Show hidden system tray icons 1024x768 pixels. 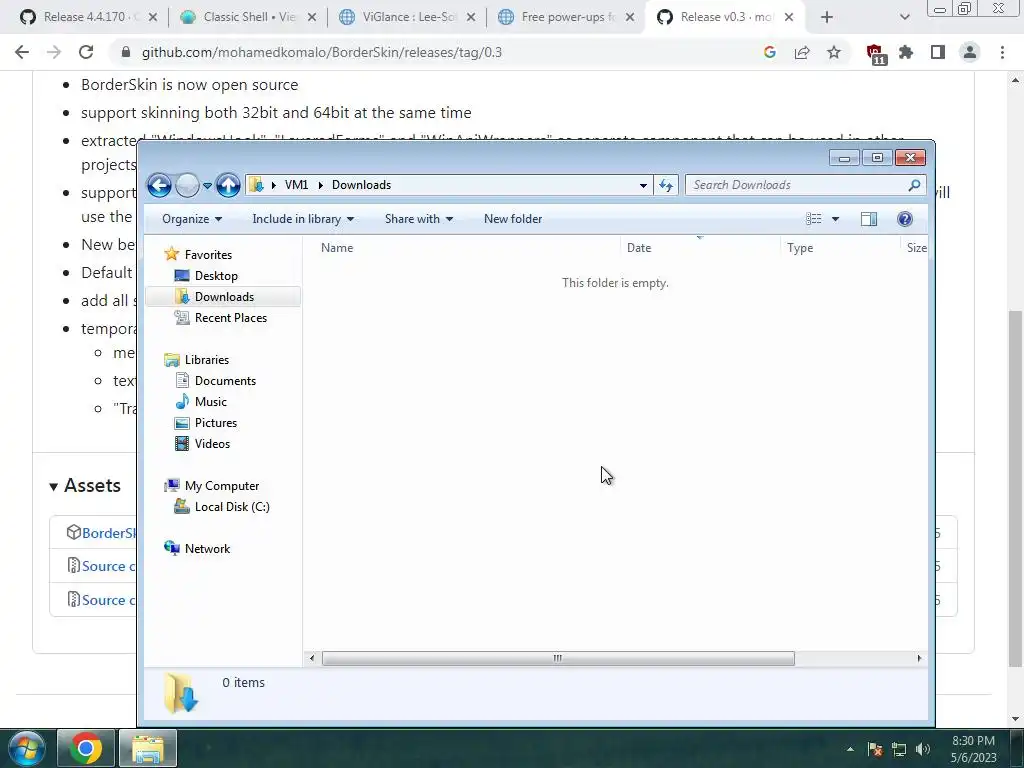coord(850,749)
